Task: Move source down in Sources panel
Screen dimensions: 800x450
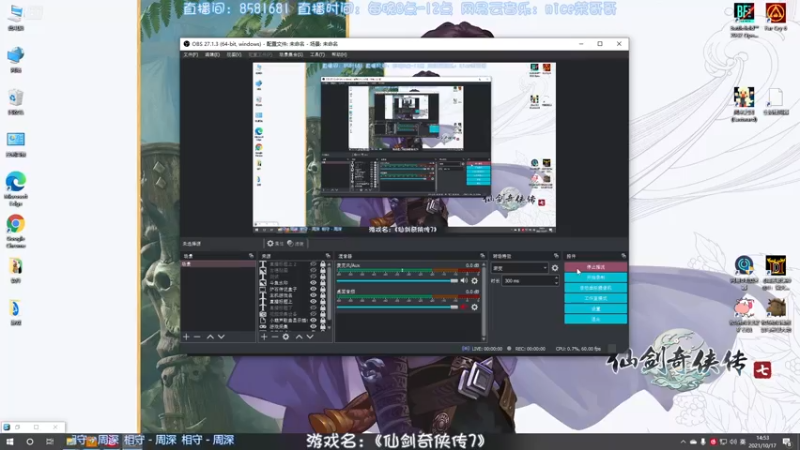Action: (310, 337)
